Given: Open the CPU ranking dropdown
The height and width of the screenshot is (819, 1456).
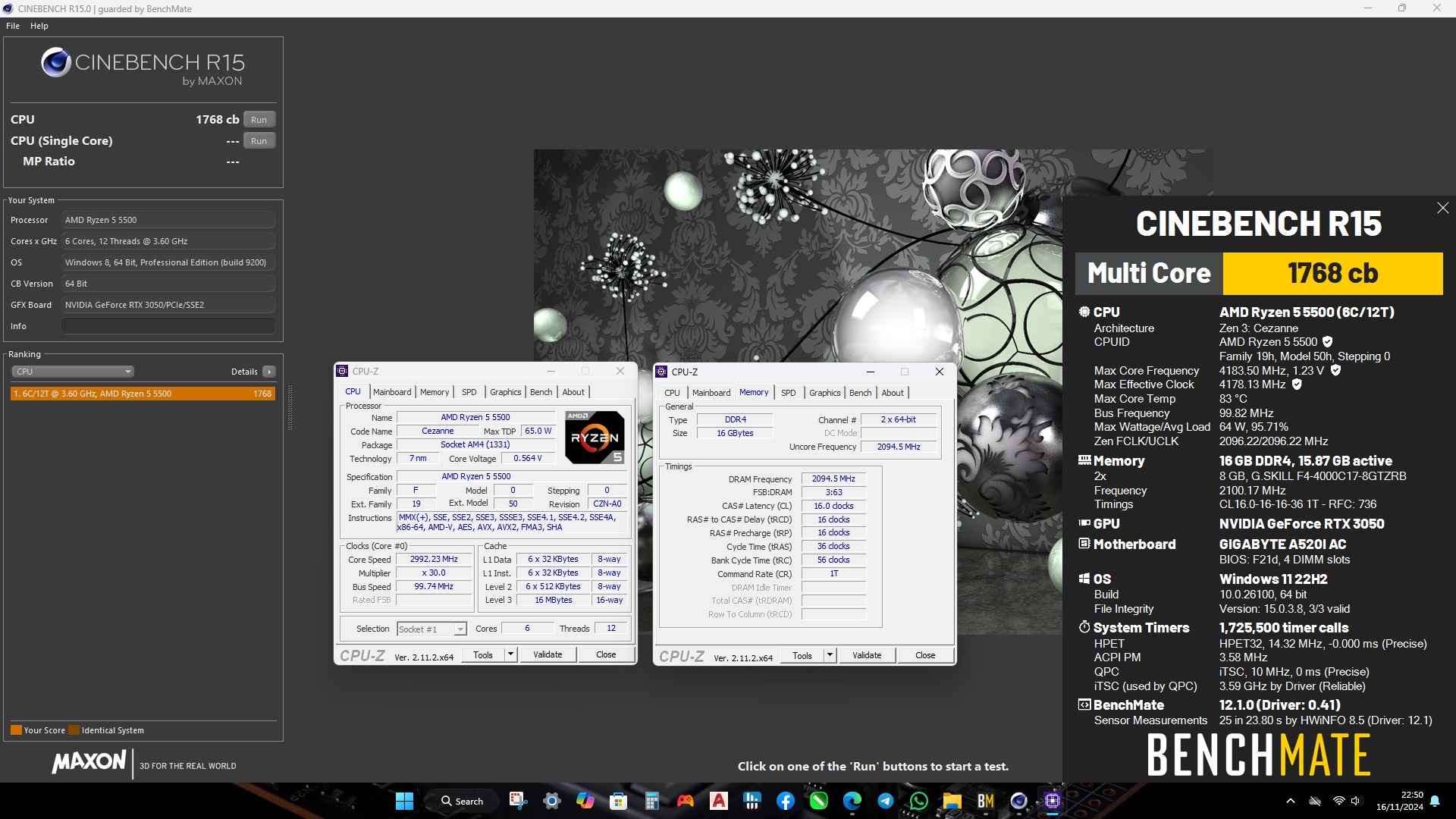Looking at the screenshot, I should (x=73, y=372).
